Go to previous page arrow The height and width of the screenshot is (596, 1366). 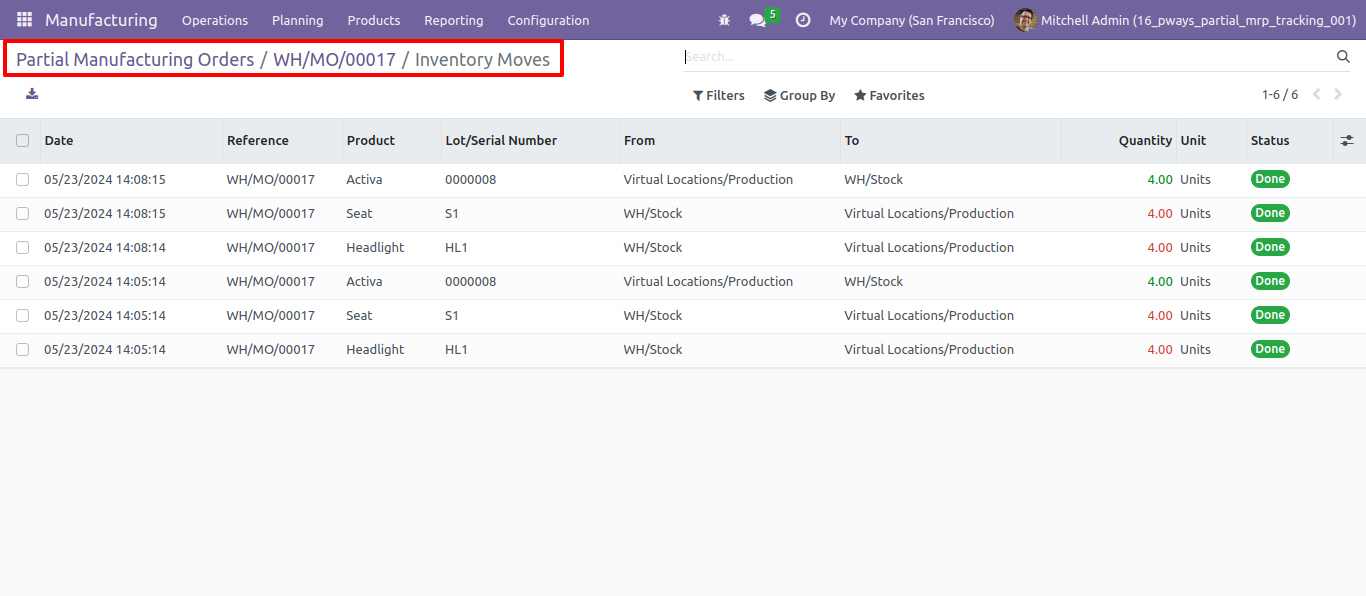pyautogui.click(x=1316, y=95)
